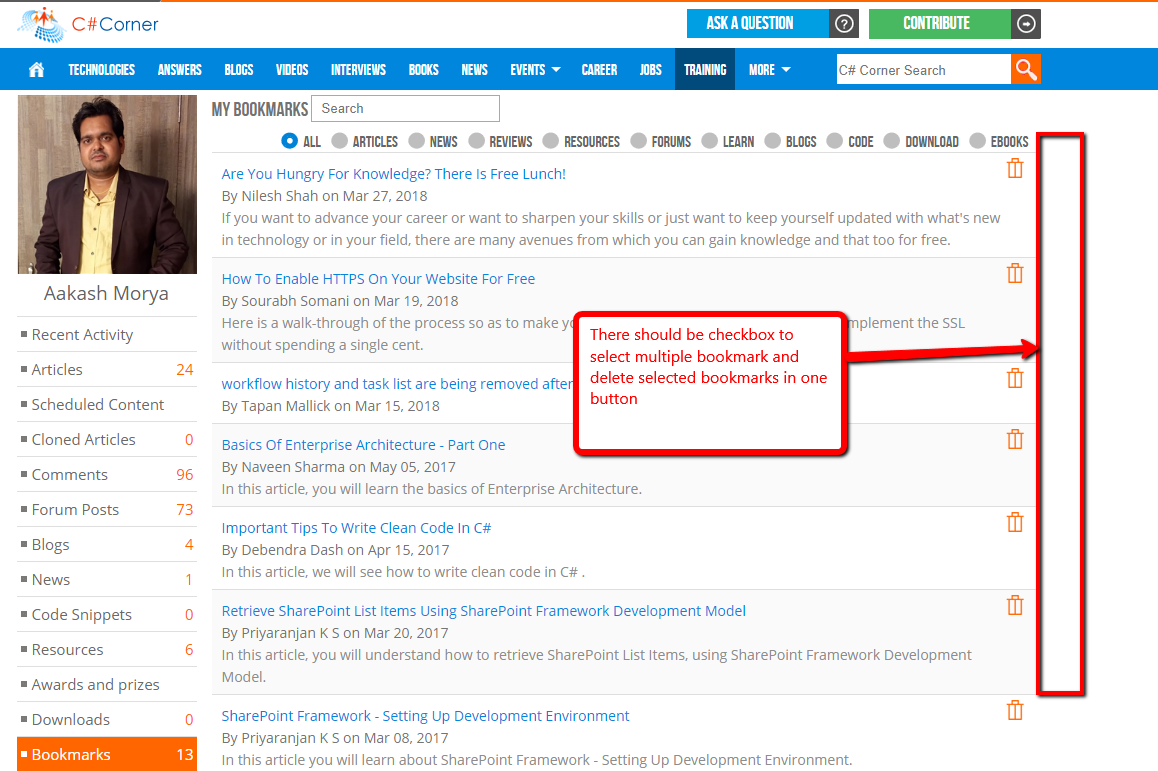Screen dimensions: 1158x771
Task: Open 'How To Enable HTTPS On Your Website' link
Action: [x=378, y=278]
